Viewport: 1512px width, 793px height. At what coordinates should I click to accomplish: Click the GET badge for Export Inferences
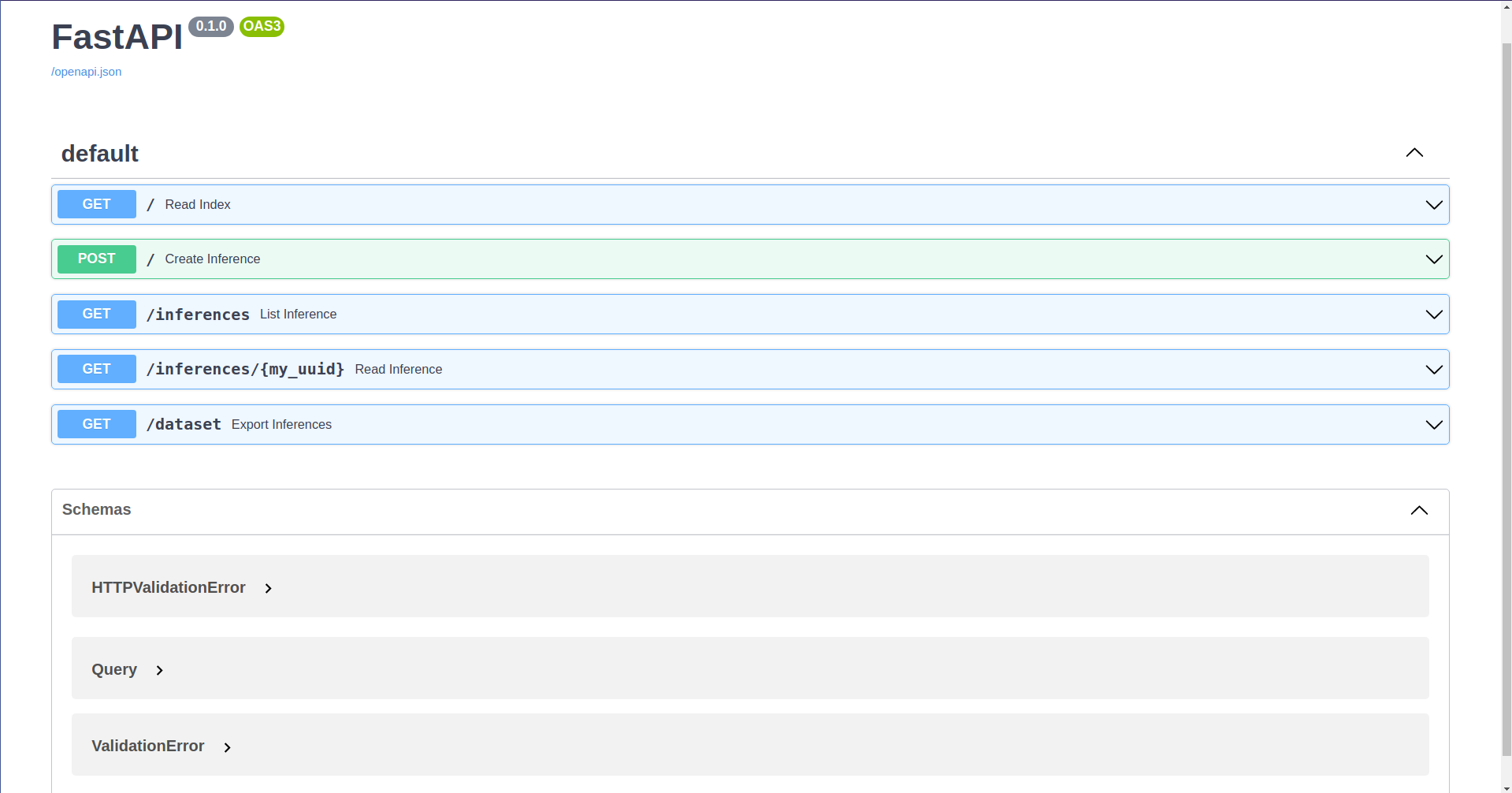(97, 424)
